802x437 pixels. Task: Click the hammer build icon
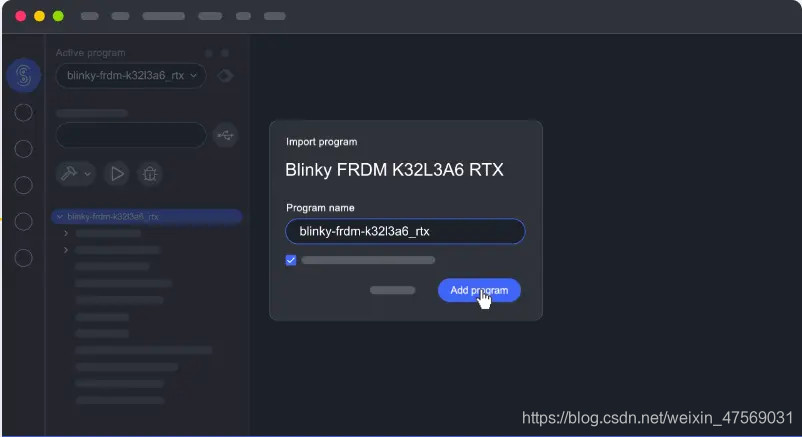69,173
